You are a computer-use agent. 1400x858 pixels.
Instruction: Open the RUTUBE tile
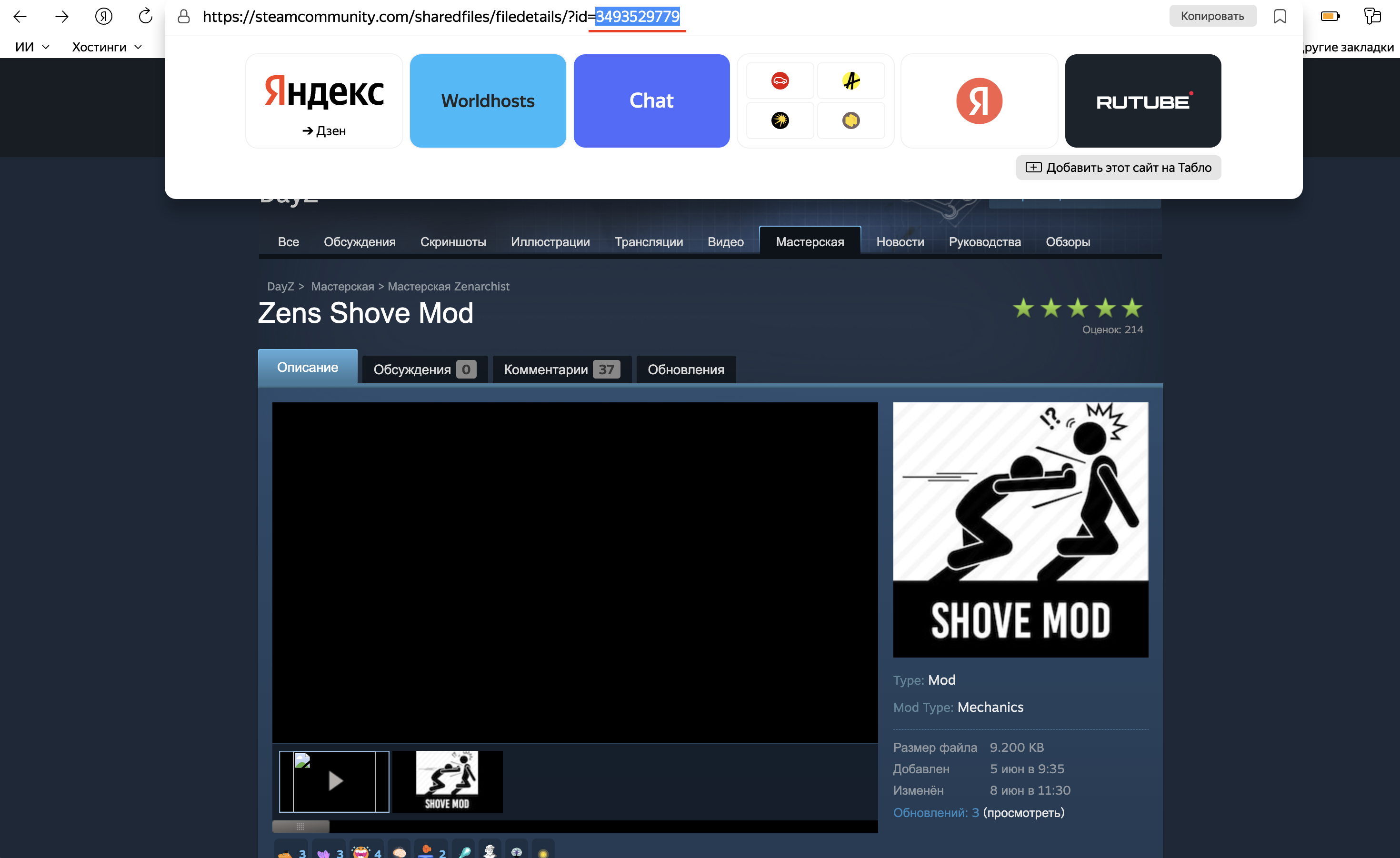pos(1142,101)
